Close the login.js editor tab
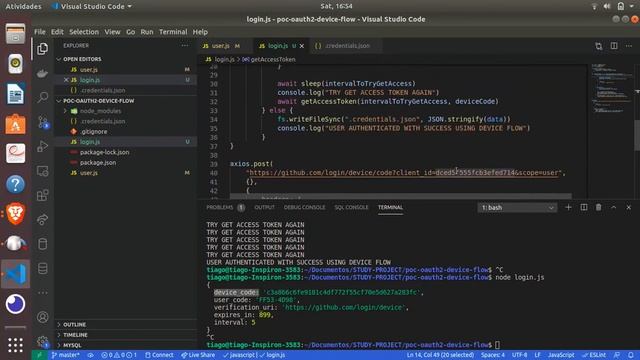Screen dimensions: 640x360 click(302, 46)
